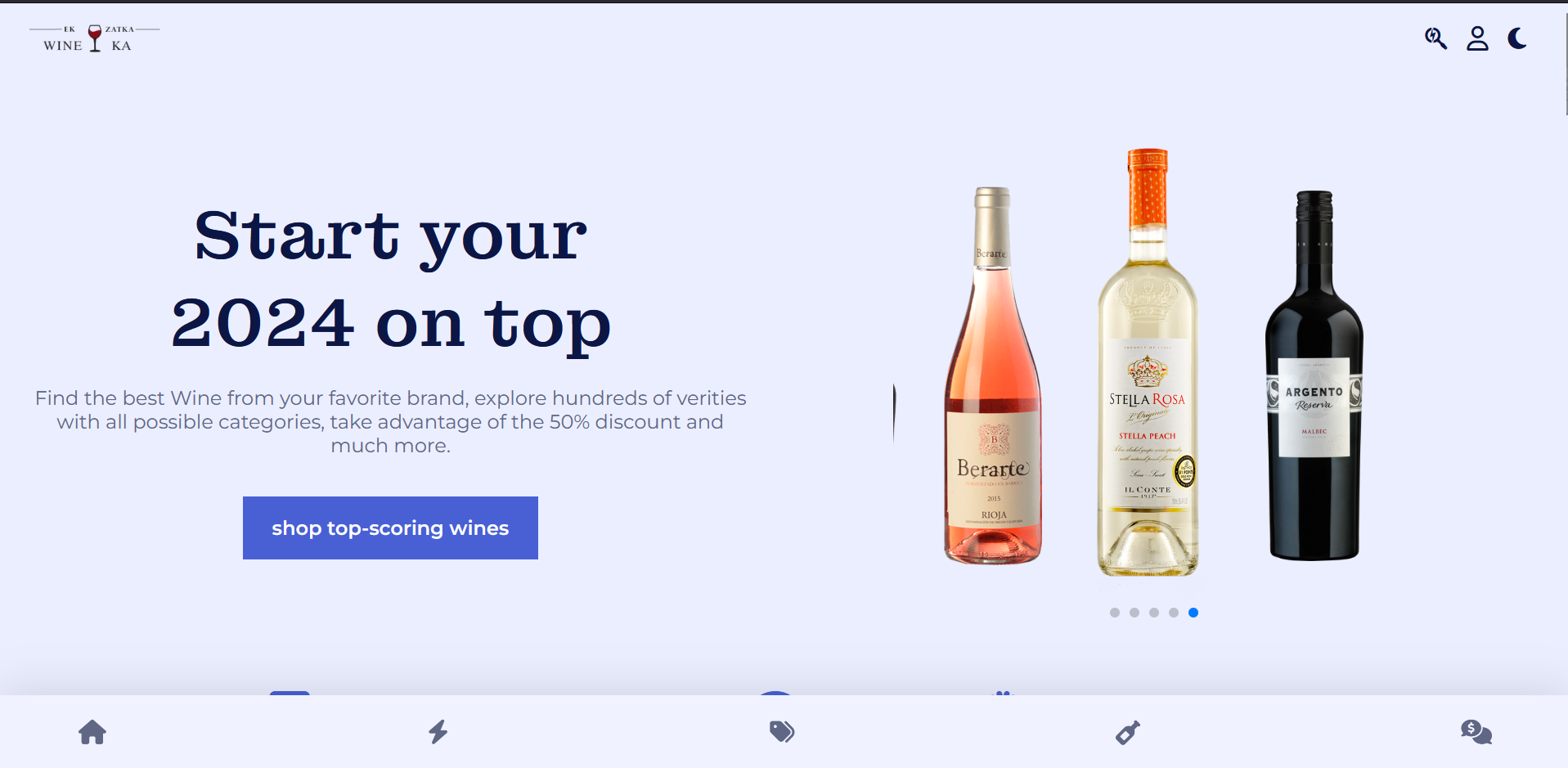
Task: Open the price tags nav icon
Action: click(782, 731)
